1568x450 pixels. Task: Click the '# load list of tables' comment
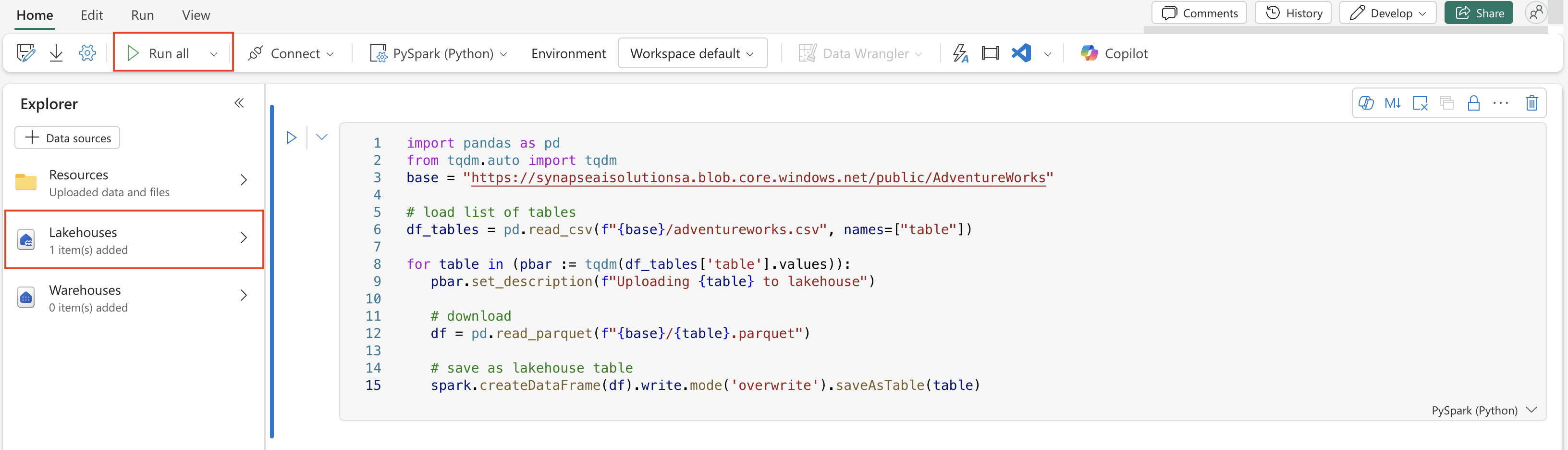(490, 212)
